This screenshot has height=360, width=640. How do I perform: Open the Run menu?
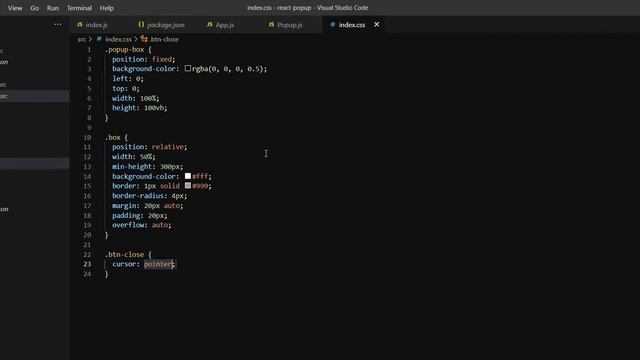pyautogui.click(x=53, y=8)
